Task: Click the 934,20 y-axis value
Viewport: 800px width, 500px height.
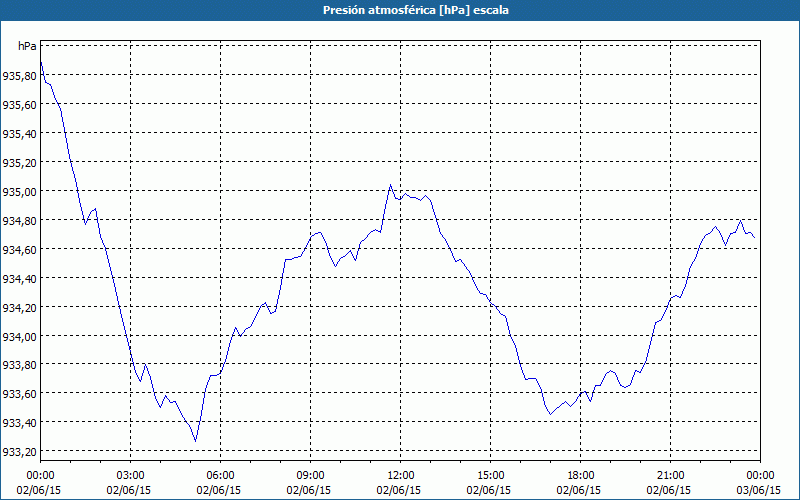Action: [x=19, y=307]
